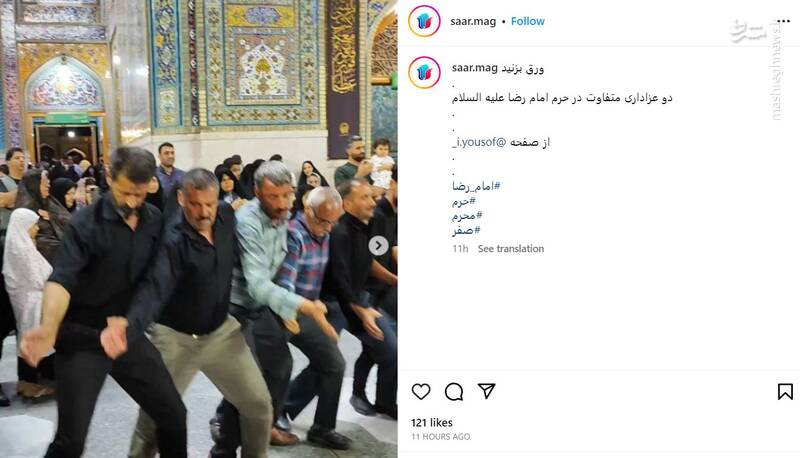Image resolution: width=800 pixels, height=458 pixels.
Task: Follow the saar.mag account
Action: point(528,21)
